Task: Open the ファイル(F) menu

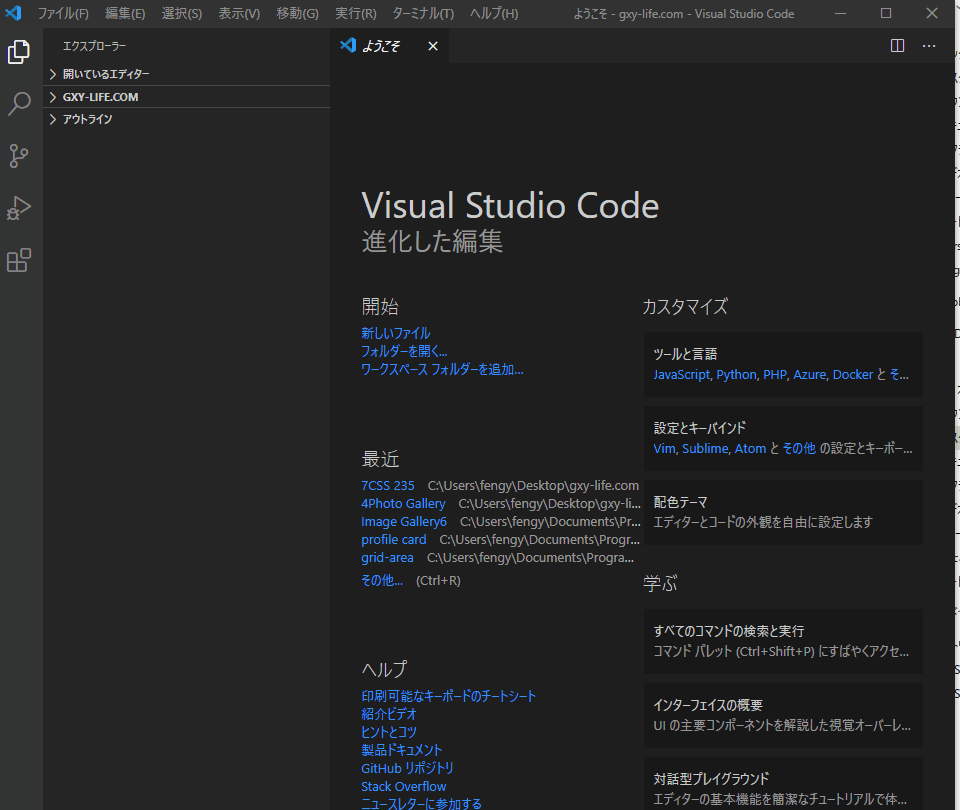Action: [x=63, y=13]
